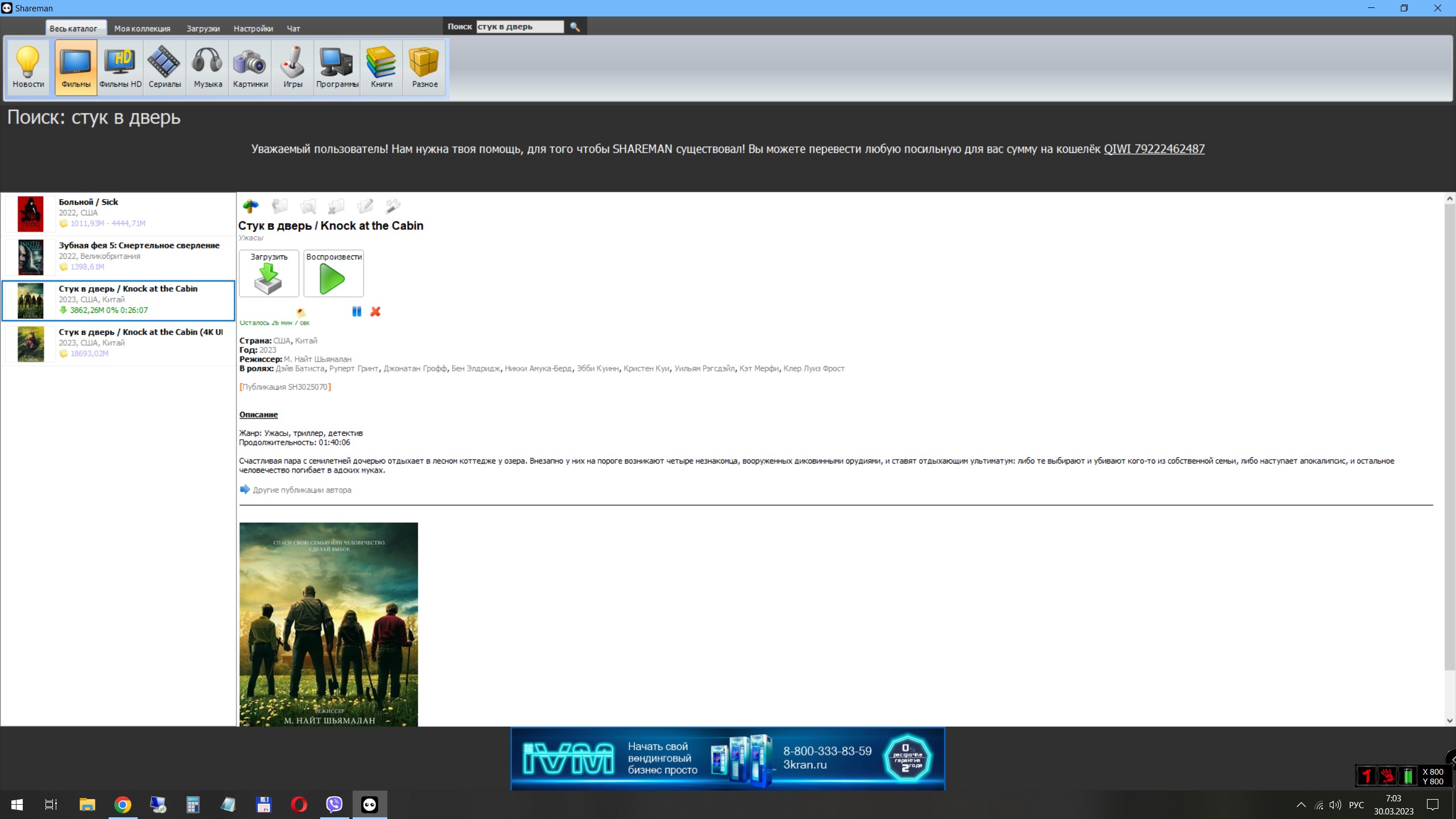
Task: Open the Загрузки tab
Action: coord(203,28)
